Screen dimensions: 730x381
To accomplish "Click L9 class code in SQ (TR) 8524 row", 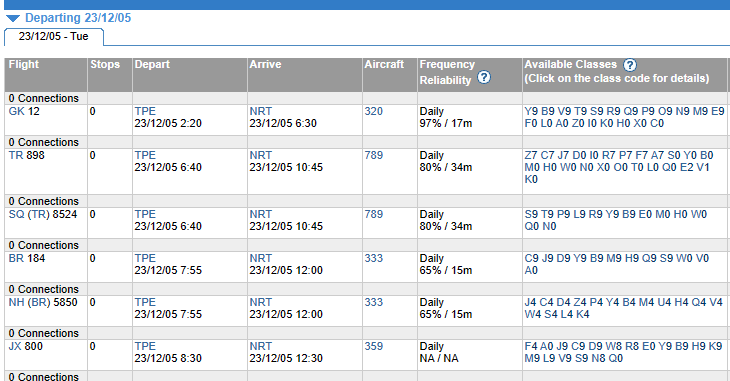I will click(x=579, y=214).
